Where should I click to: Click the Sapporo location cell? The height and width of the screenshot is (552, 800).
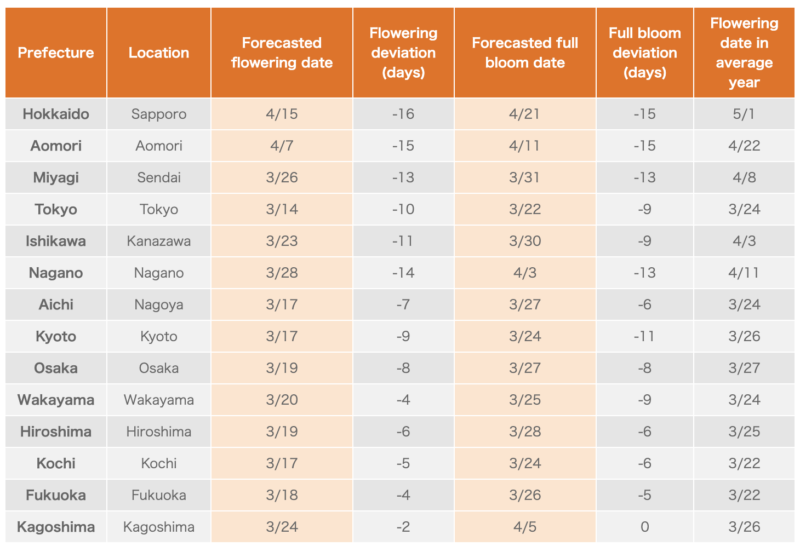pos(159,114)
